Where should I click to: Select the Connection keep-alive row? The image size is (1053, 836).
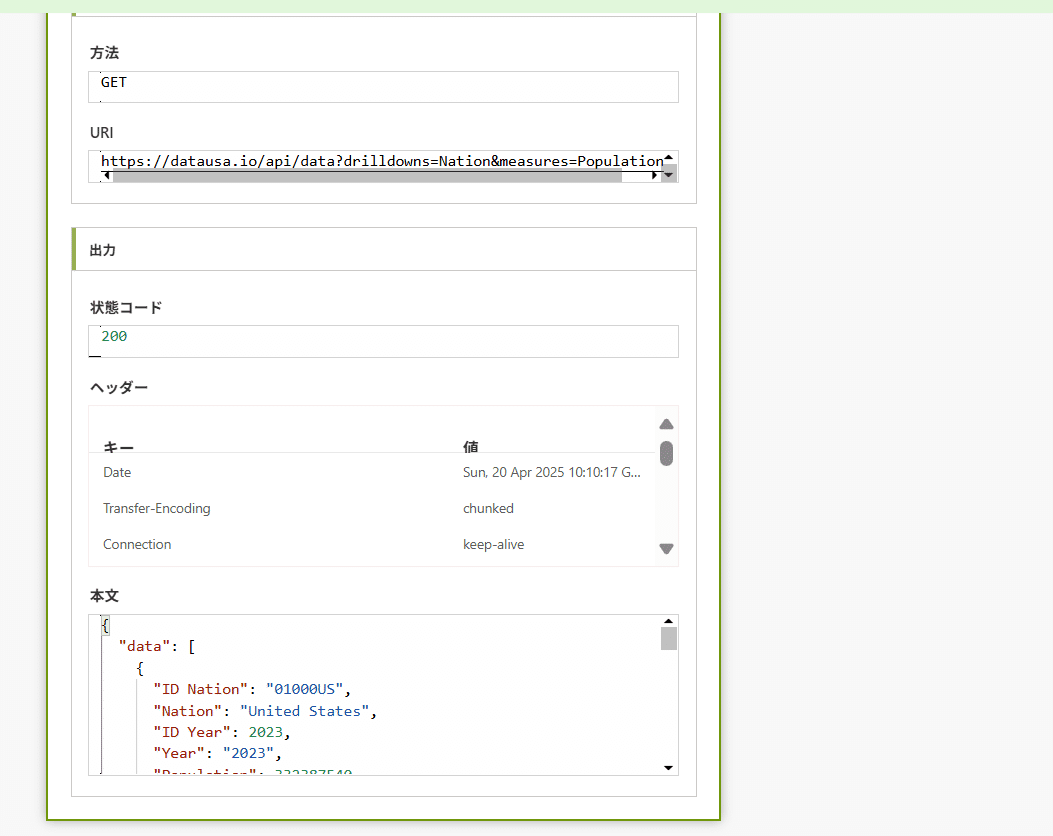coord(372,544)
